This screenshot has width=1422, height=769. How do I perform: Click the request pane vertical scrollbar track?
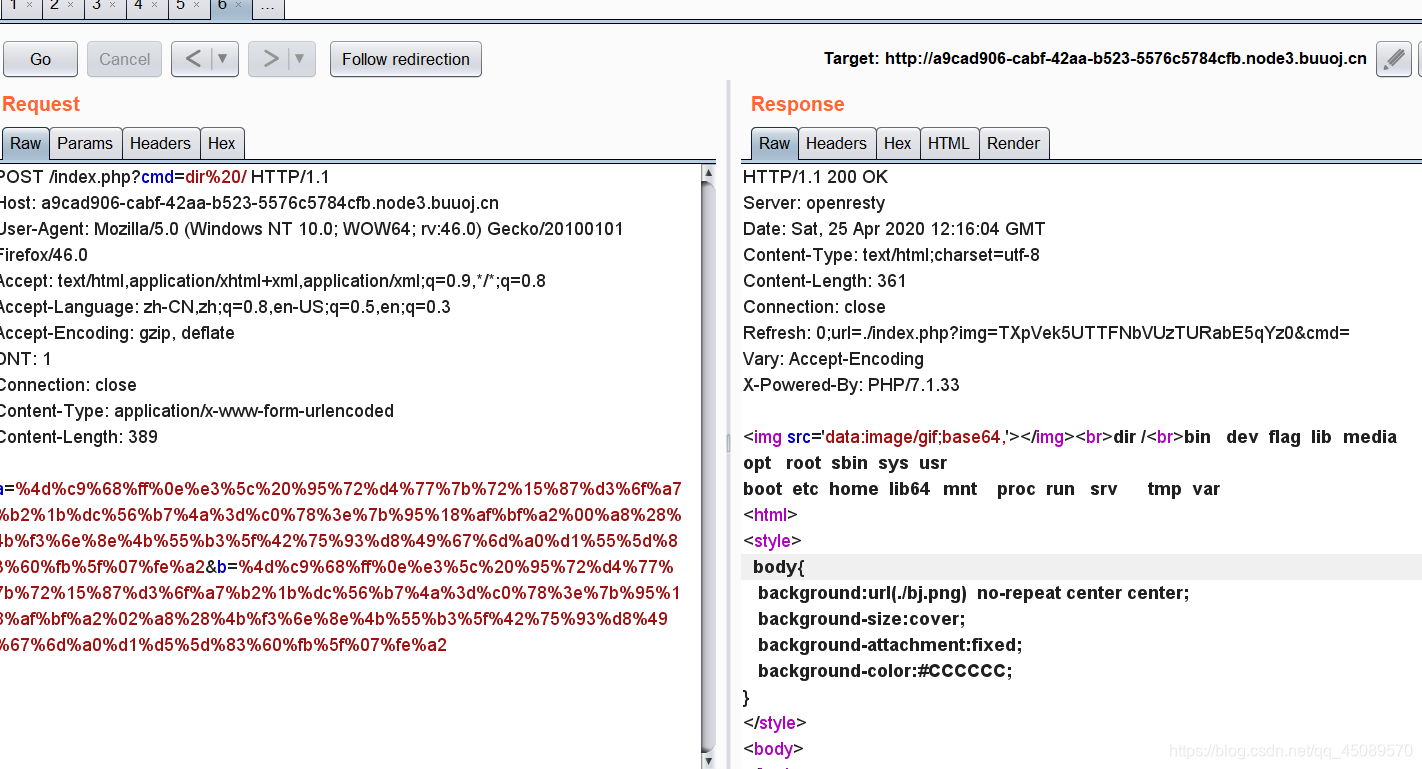(x=709, y=466)
